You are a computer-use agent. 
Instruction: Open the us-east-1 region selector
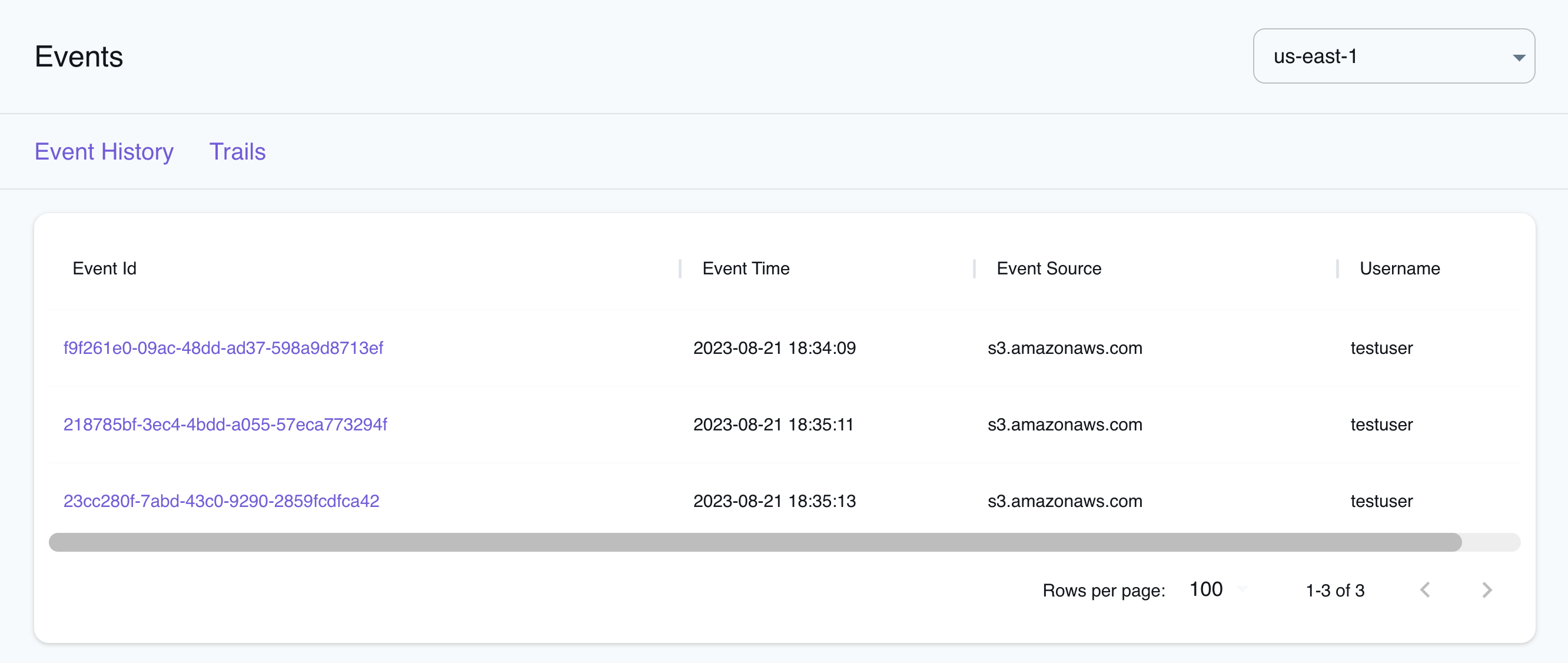[x=1393, y=56]
